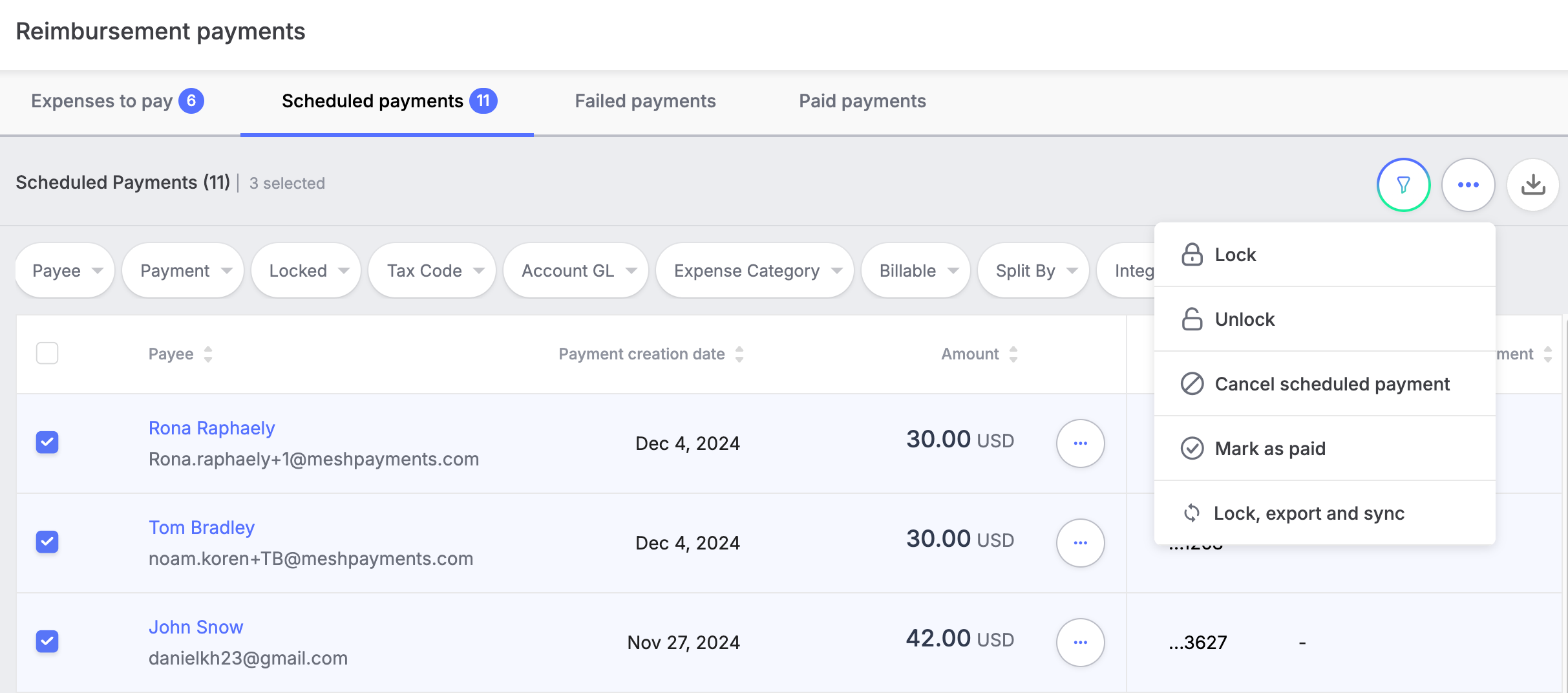Deselect the John Snow payment checkbox
Viewport: 1568px width, 693px height.
[47, 642]
